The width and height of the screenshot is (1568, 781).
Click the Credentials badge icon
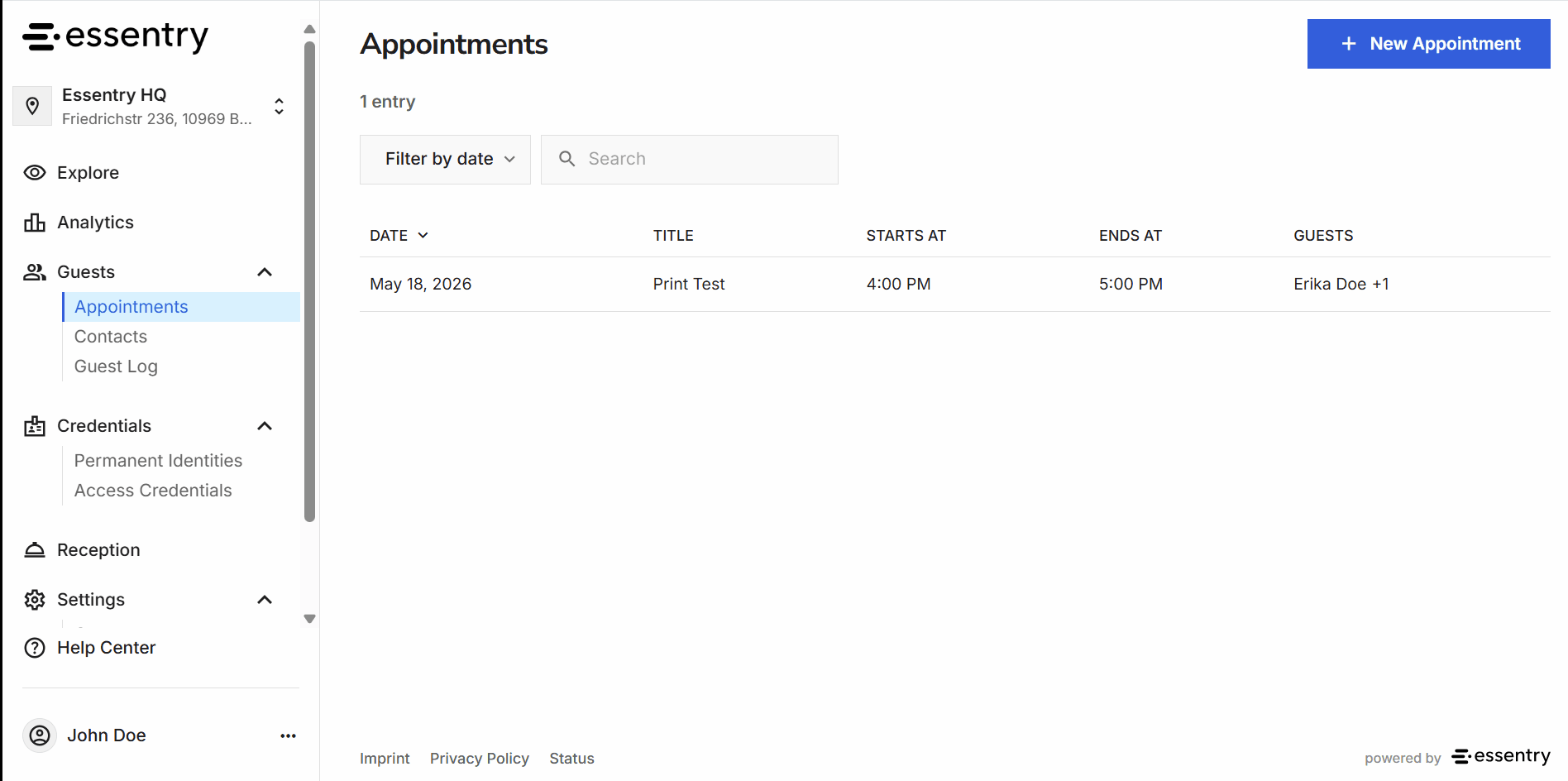pos(35,426)
